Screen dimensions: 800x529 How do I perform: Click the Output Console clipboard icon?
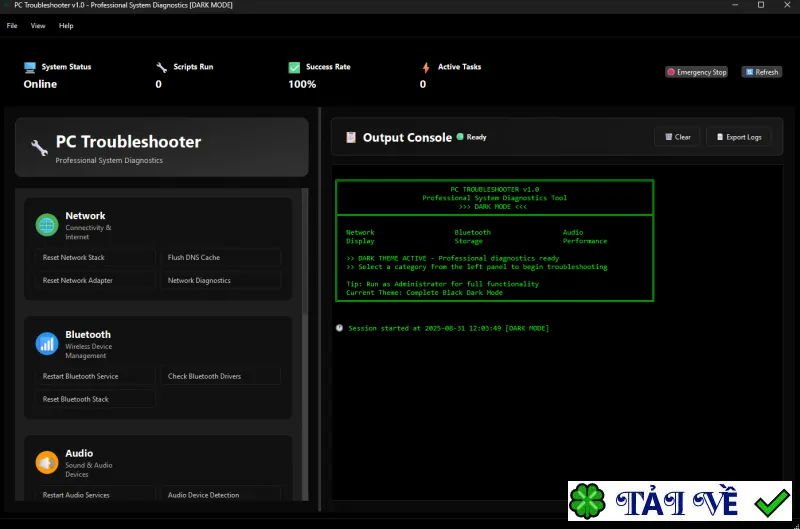(351, 137)
